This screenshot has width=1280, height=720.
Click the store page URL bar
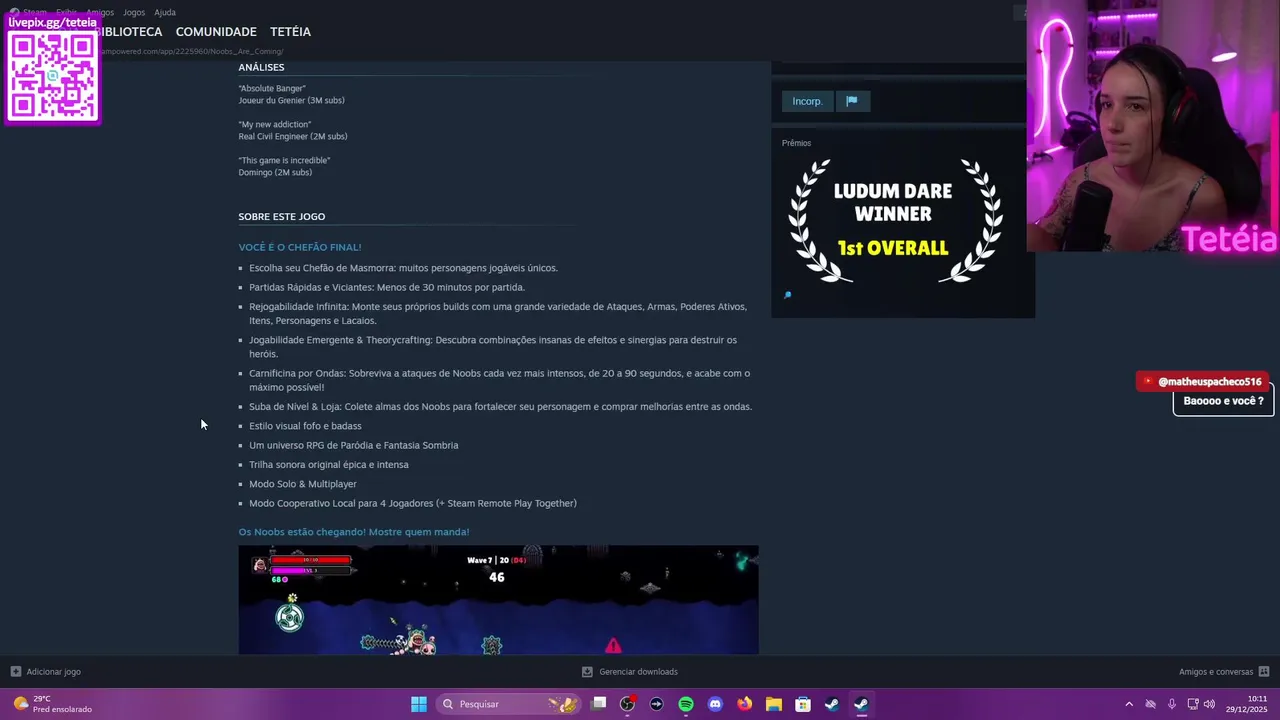pyautogui.click(x=190, y=51)
